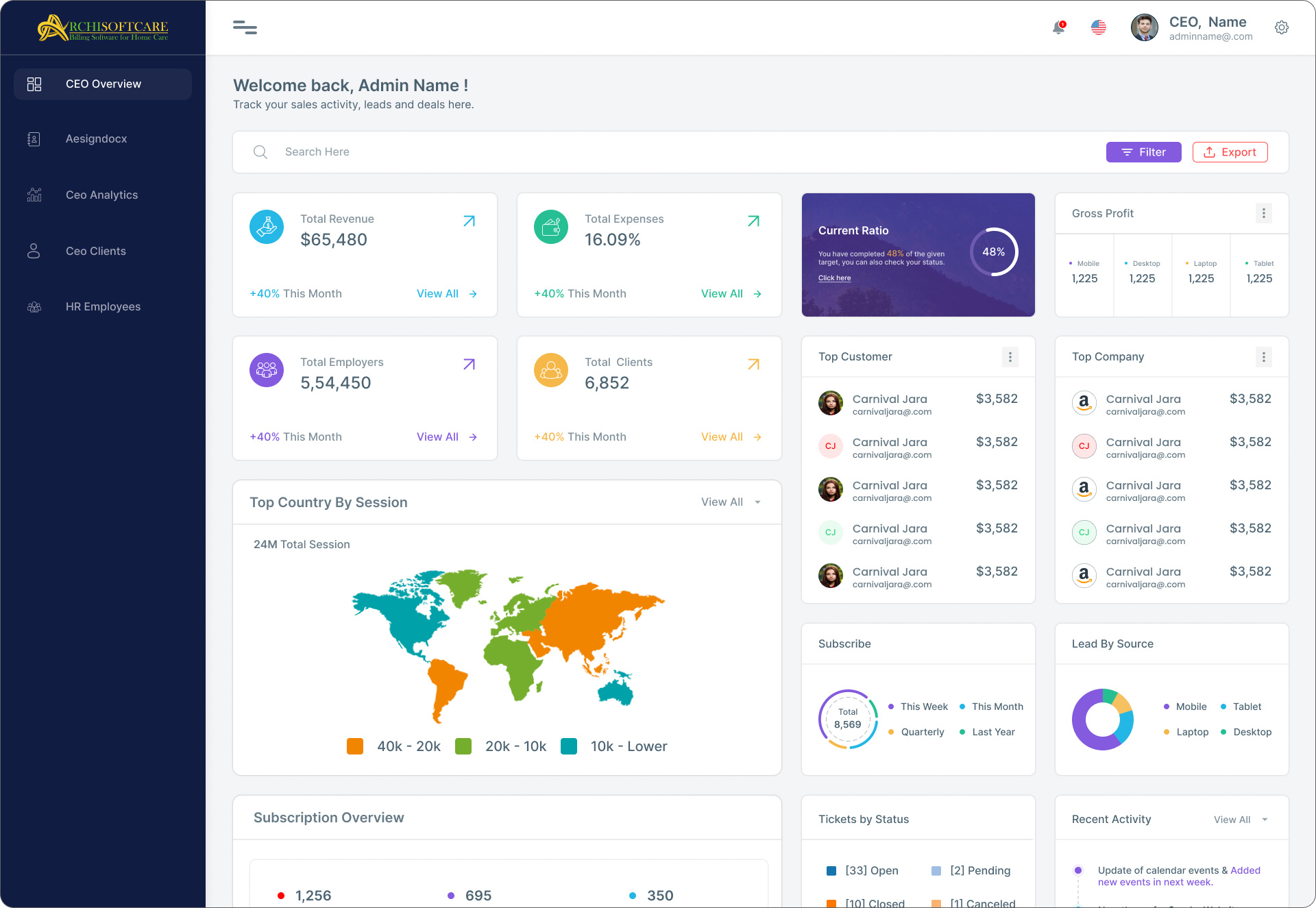Click the Current Ratio 48% progress circle
This screenshot has width=1316, height=908.
click(x=994, y=251)
